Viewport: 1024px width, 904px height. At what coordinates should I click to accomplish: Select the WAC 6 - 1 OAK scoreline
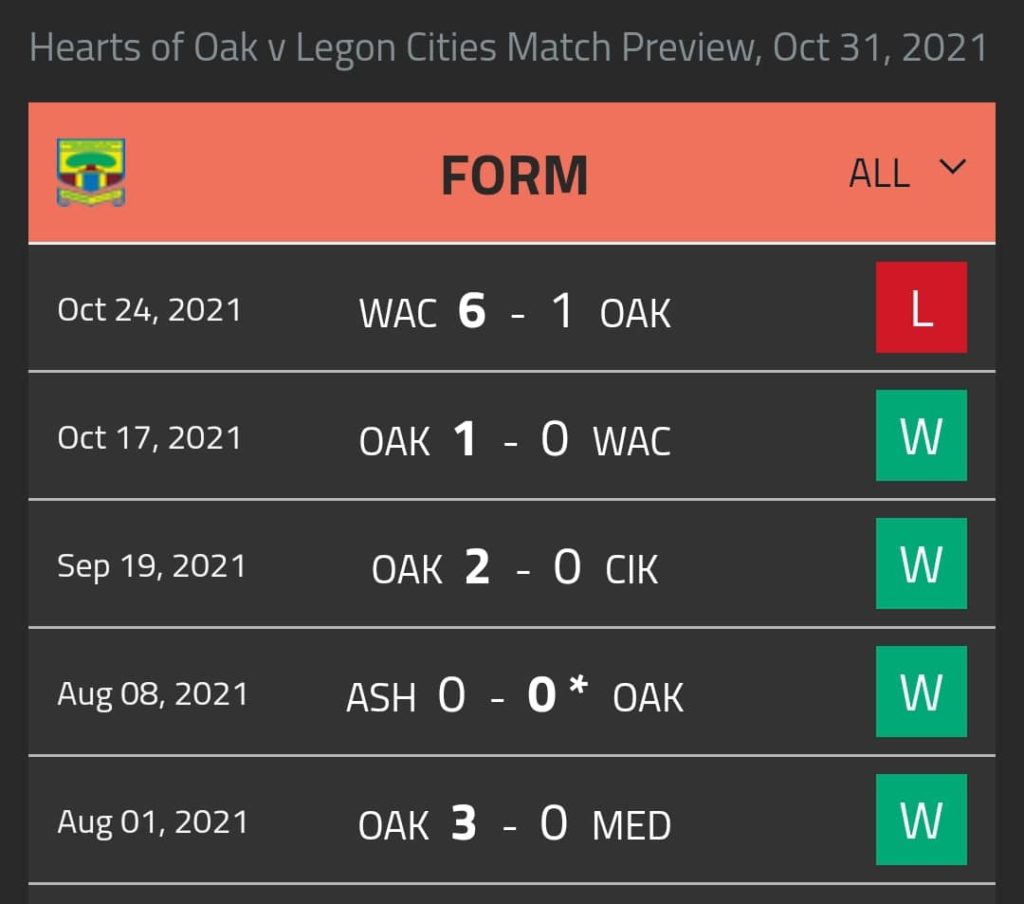515,311
